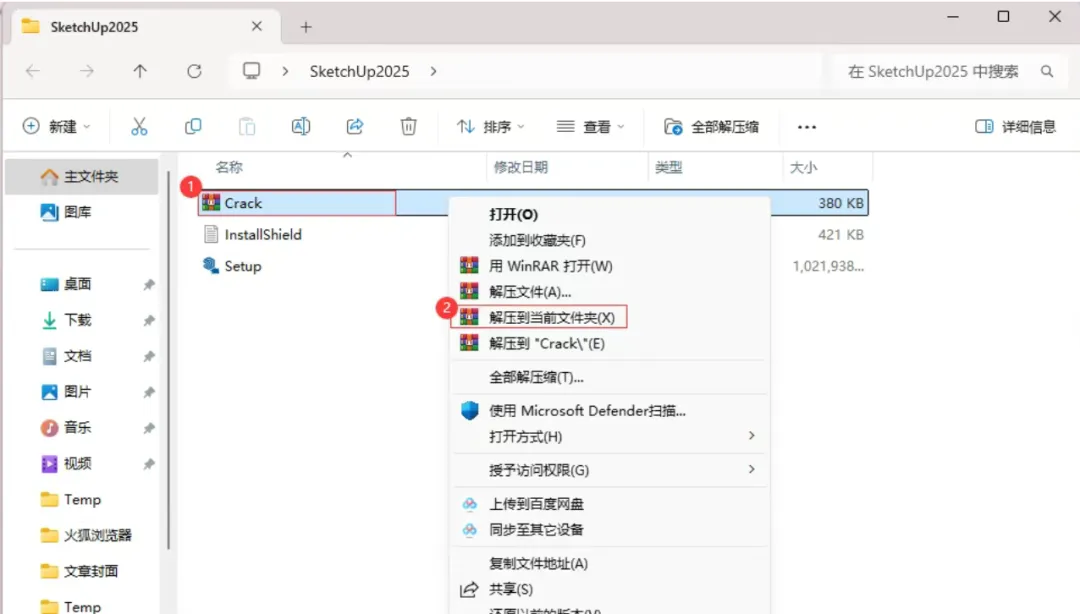
Task: Open the 查看 view dropdown
Action: [590, 126]
